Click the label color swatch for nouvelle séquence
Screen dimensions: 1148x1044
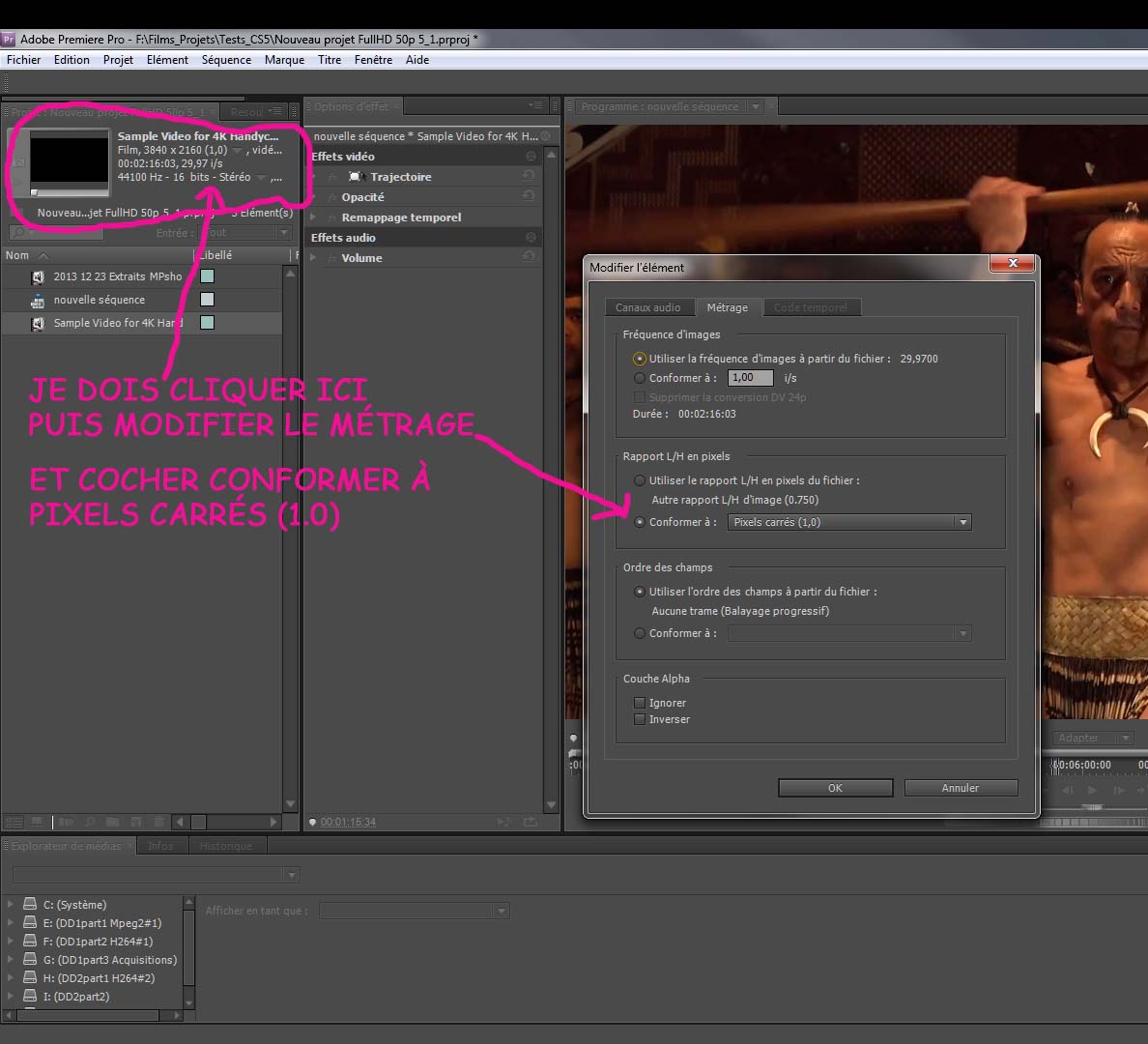[207, 300]
